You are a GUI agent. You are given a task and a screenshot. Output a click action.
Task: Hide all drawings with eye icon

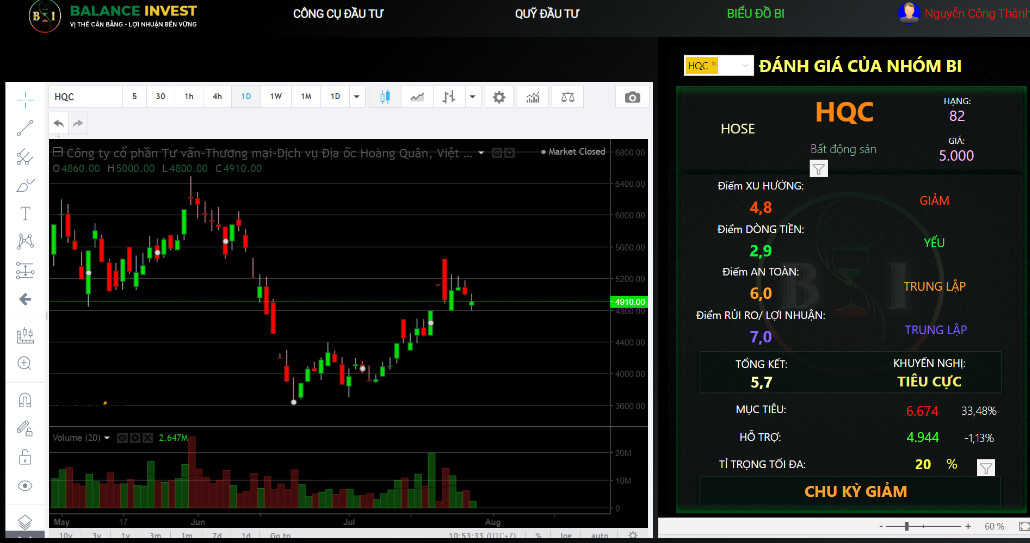pos(25,486)
